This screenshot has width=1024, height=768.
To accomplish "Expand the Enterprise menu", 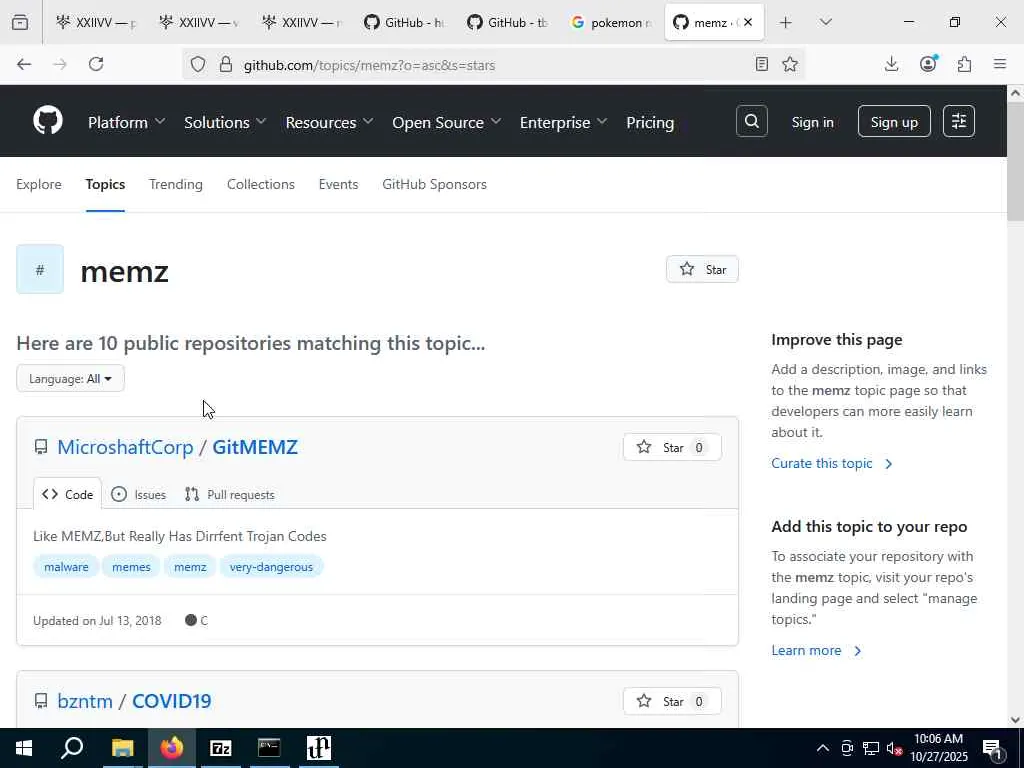I will pos(564,122).
